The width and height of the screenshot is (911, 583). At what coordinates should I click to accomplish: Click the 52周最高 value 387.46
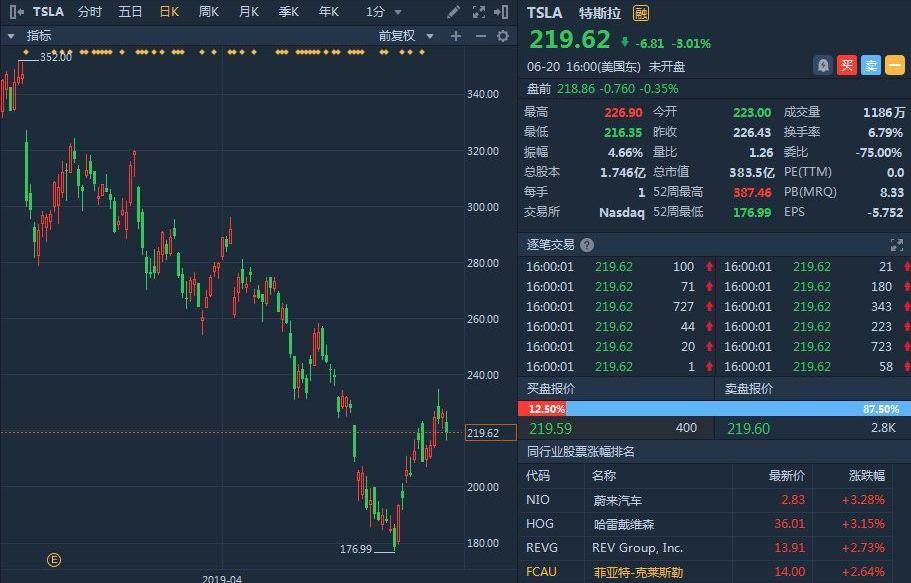(752, 192)
